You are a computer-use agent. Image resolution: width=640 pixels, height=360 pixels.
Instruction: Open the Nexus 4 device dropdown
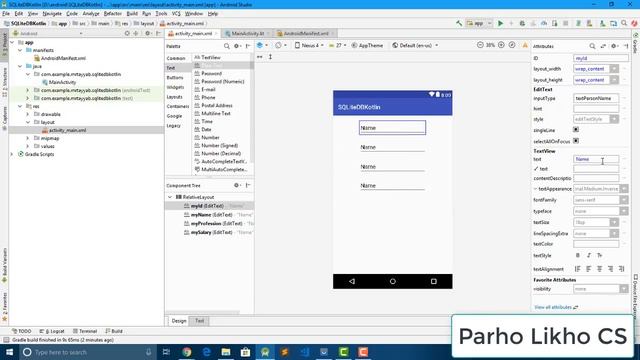[309, 45]
